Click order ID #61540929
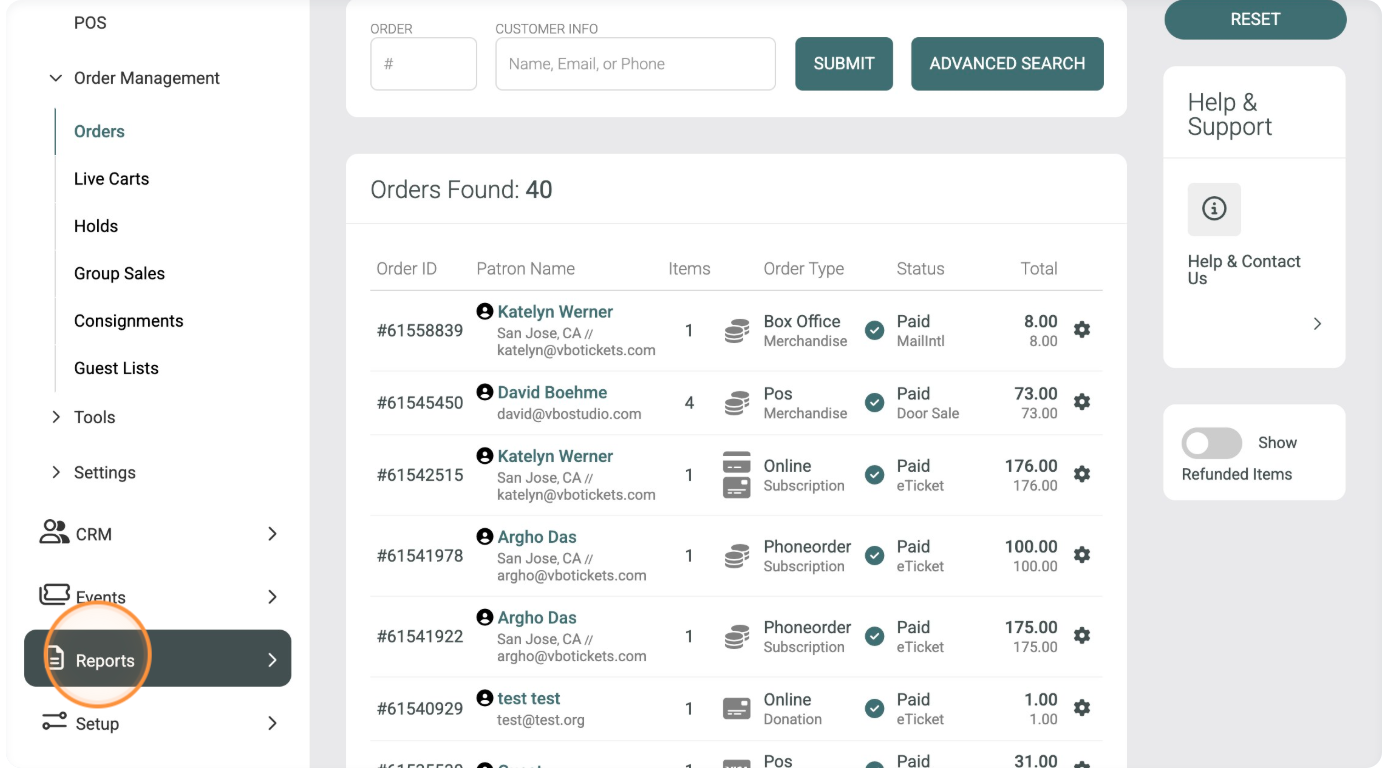 [420, 709]
